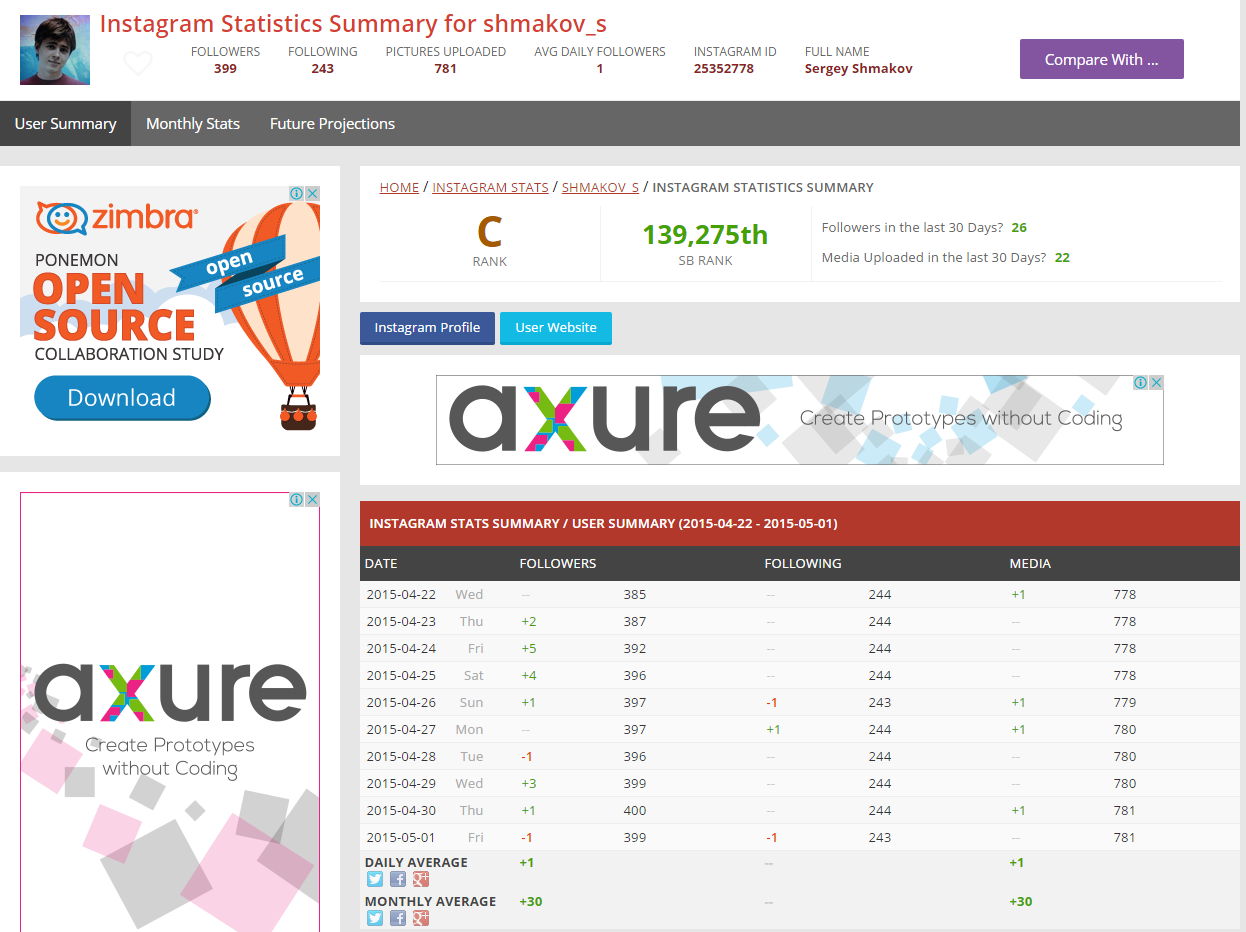The image size is (1246, 932).
Task: Close the horizontal Axure banner ad
Action: (x=1156, y=383)
